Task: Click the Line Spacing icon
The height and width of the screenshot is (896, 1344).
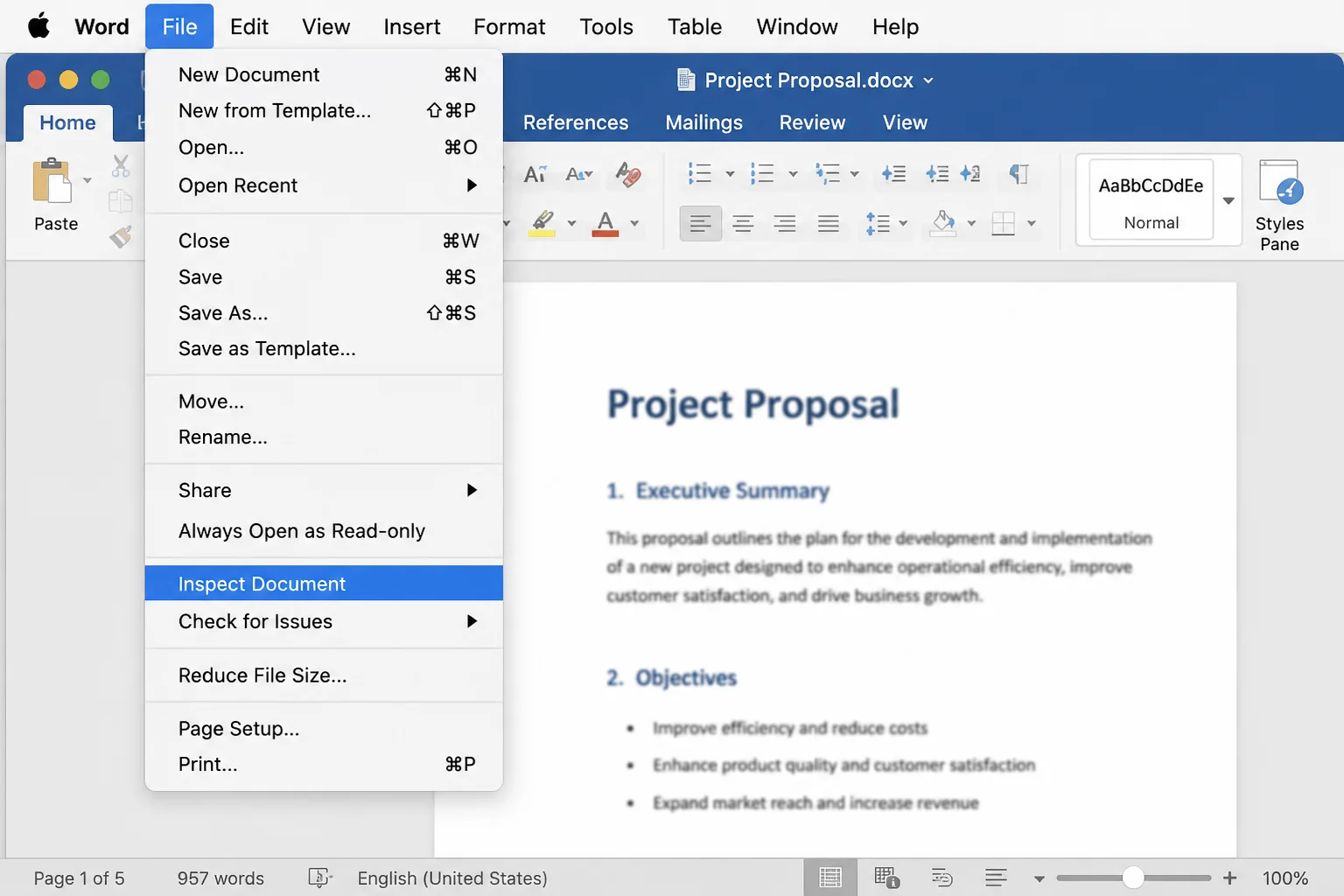Action: (878, 224)
